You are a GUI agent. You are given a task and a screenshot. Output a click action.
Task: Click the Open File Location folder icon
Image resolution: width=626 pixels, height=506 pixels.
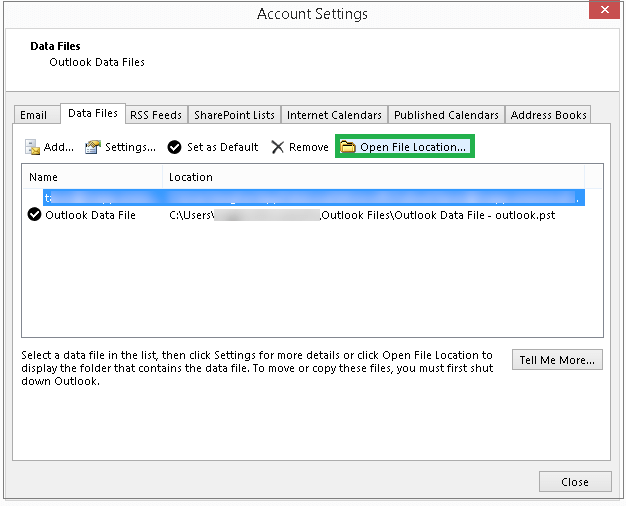348,147
